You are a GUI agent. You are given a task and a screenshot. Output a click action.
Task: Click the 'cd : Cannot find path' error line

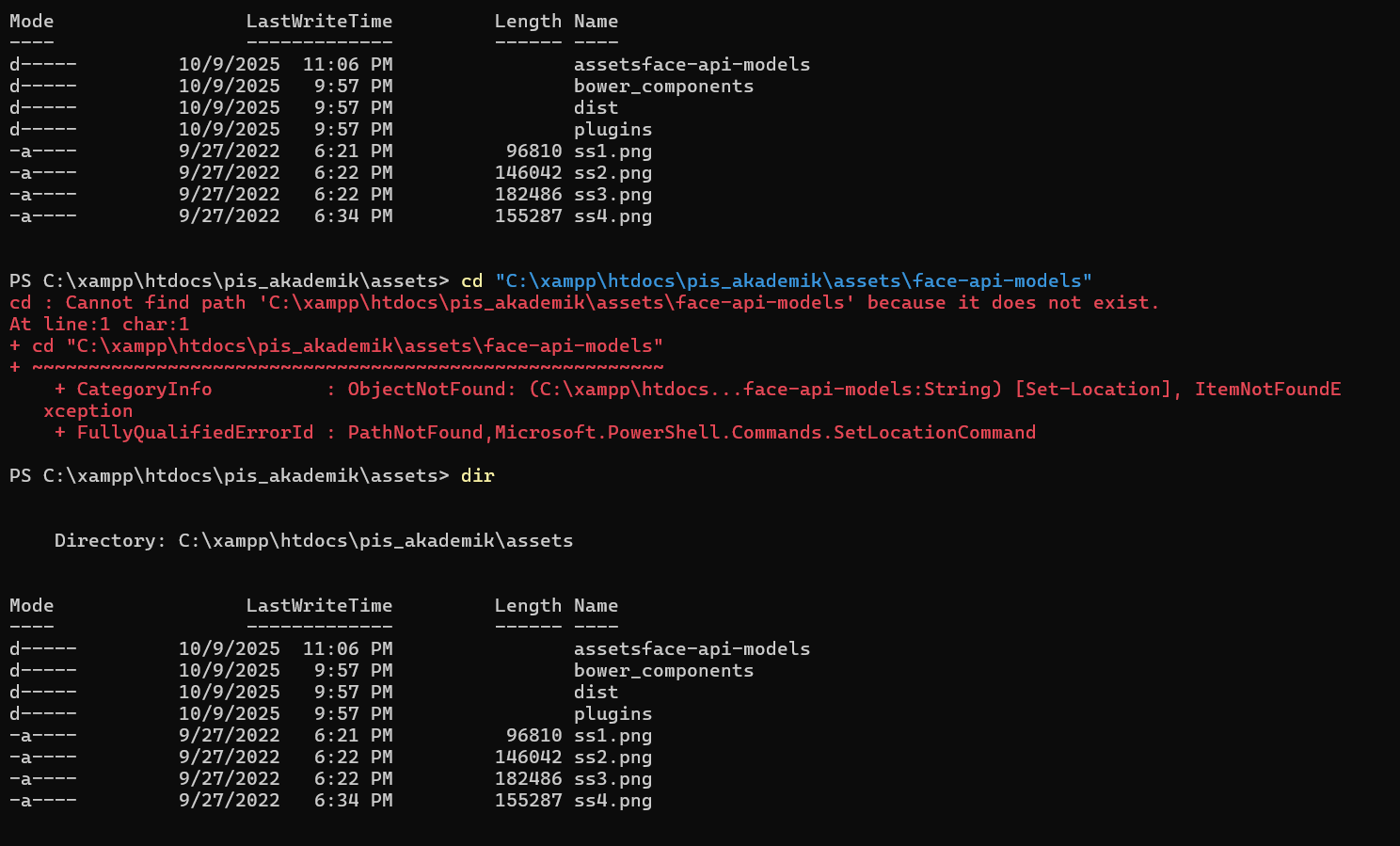click(x=584, y=302)
